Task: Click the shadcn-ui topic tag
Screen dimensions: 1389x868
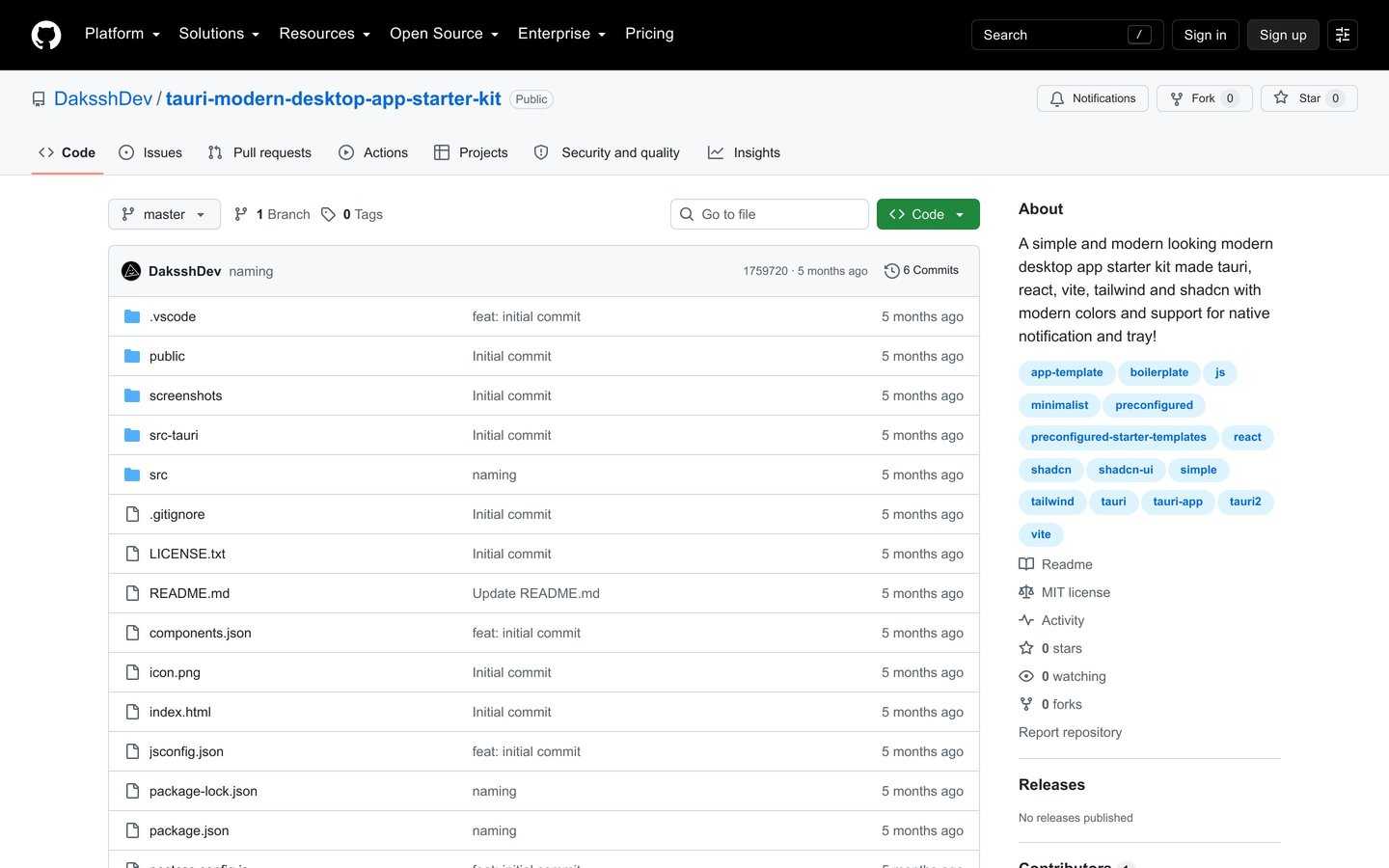Action: coord(1126,470)
